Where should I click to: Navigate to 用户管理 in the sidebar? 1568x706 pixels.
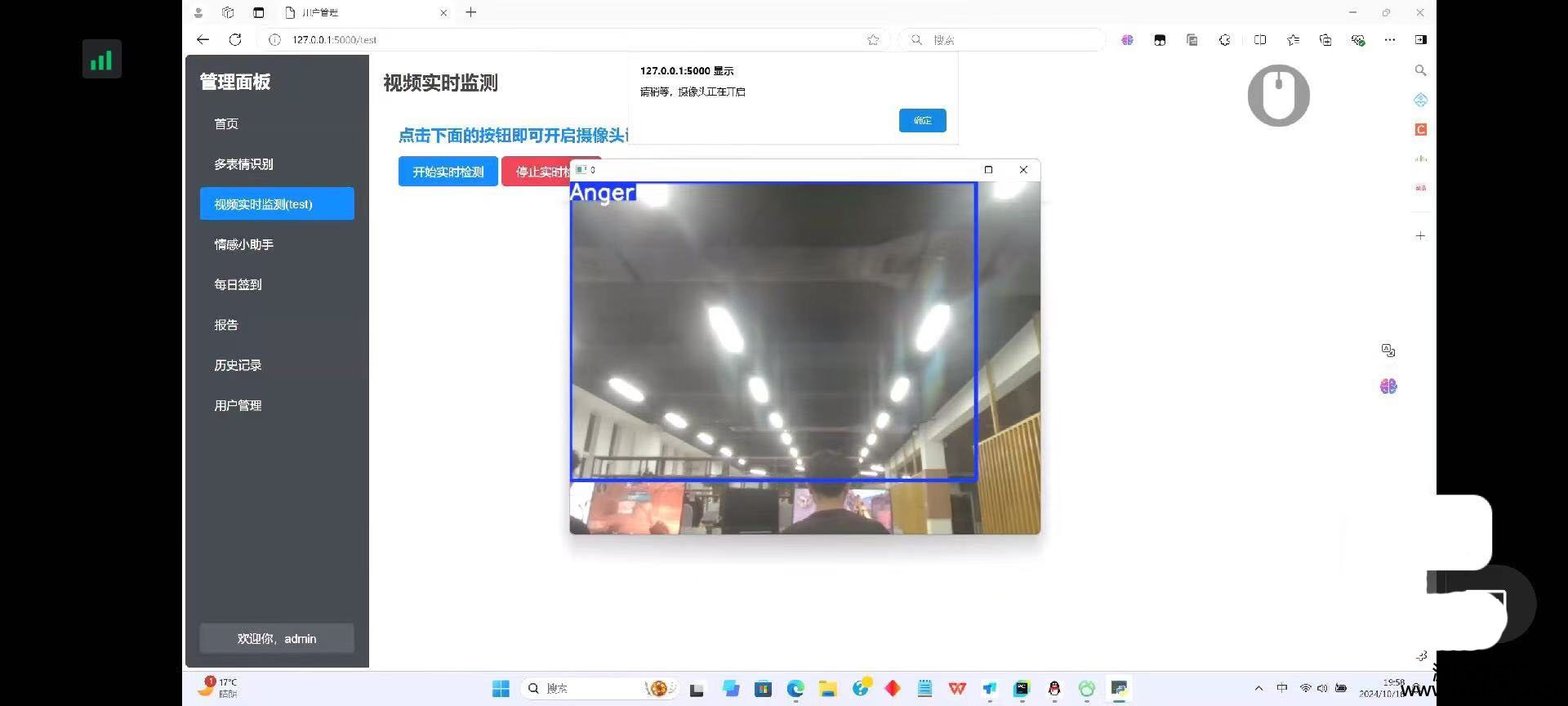pyautogui.click(x=238, y=405)
